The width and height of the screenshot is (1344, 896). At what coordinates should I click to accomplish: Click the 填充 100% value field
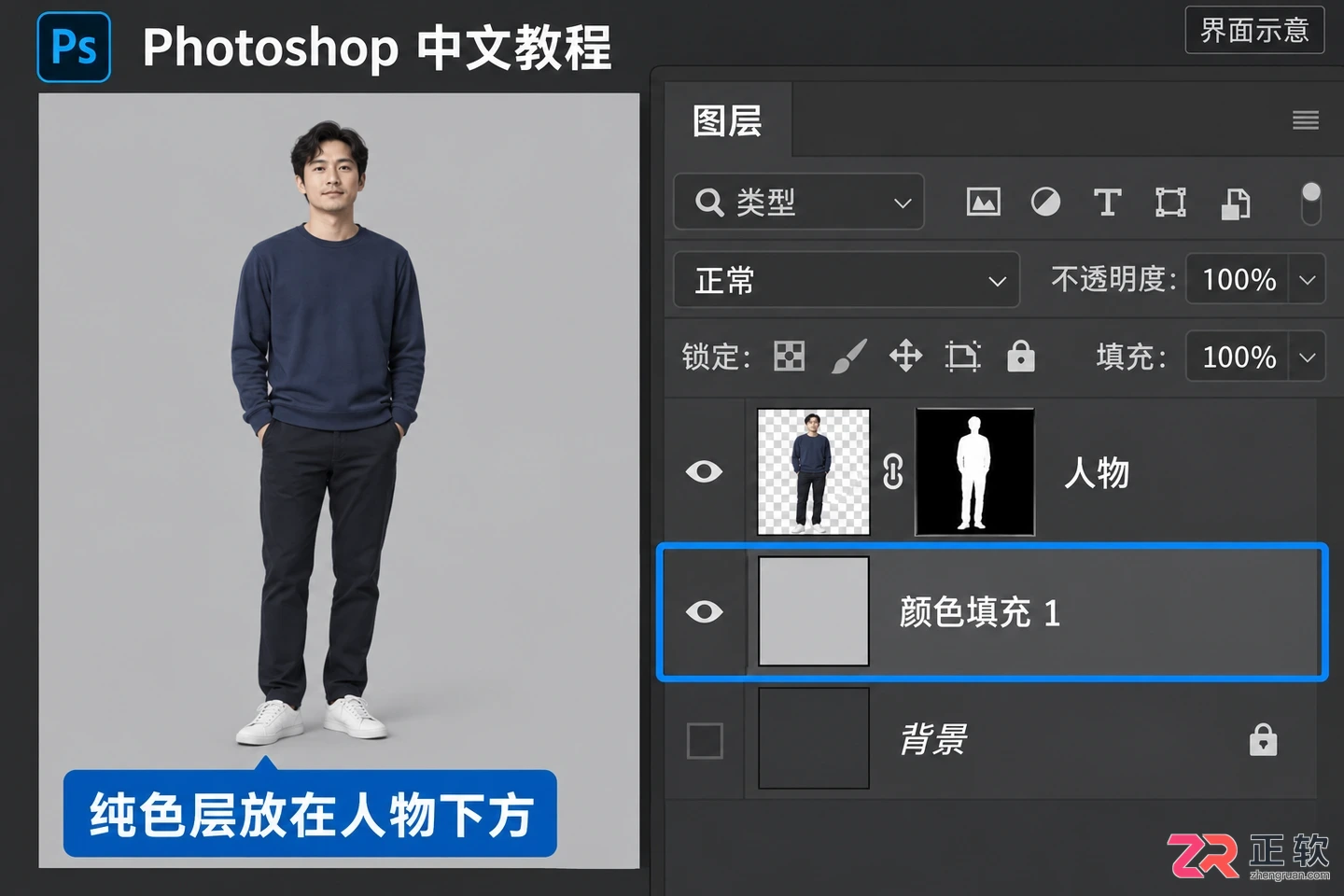click(1238, 357)
